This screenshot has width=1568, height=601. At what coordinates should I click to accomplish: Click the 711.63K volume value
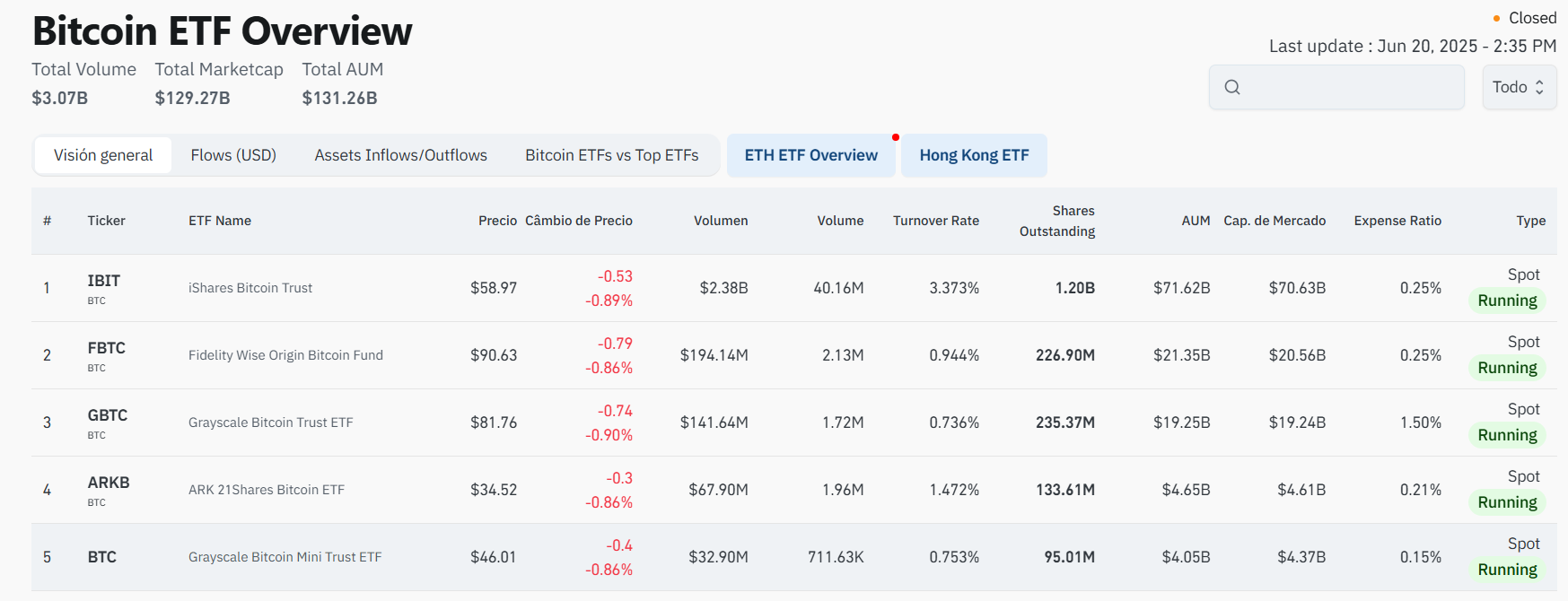click(836, 557)
